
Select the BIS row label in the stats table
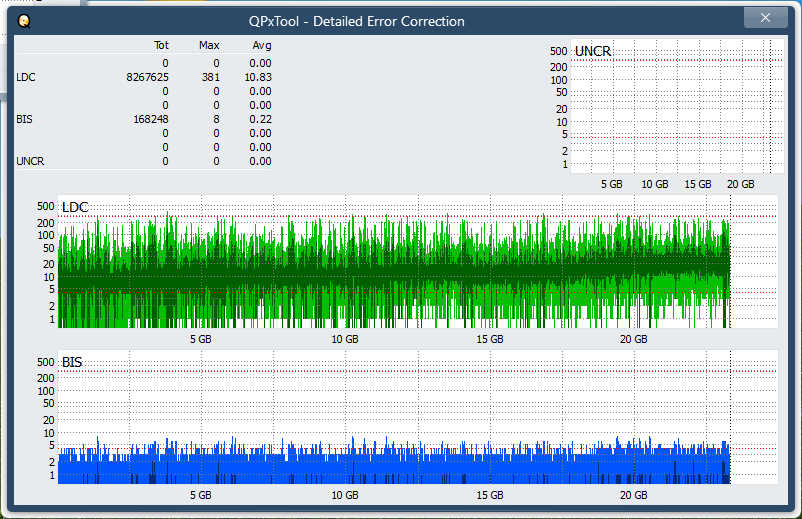(24, 119)
